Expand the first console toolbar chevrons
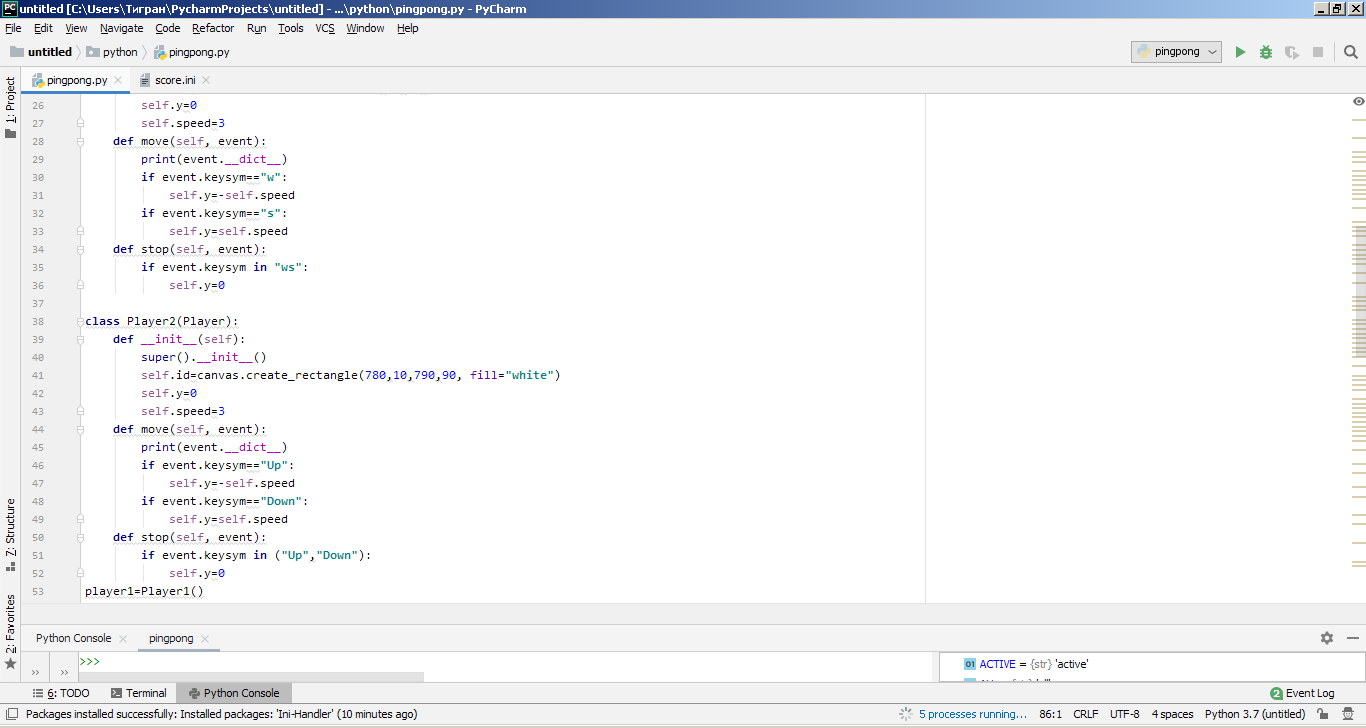Viewport: 1366px width, 728px height. coord(36,672)
